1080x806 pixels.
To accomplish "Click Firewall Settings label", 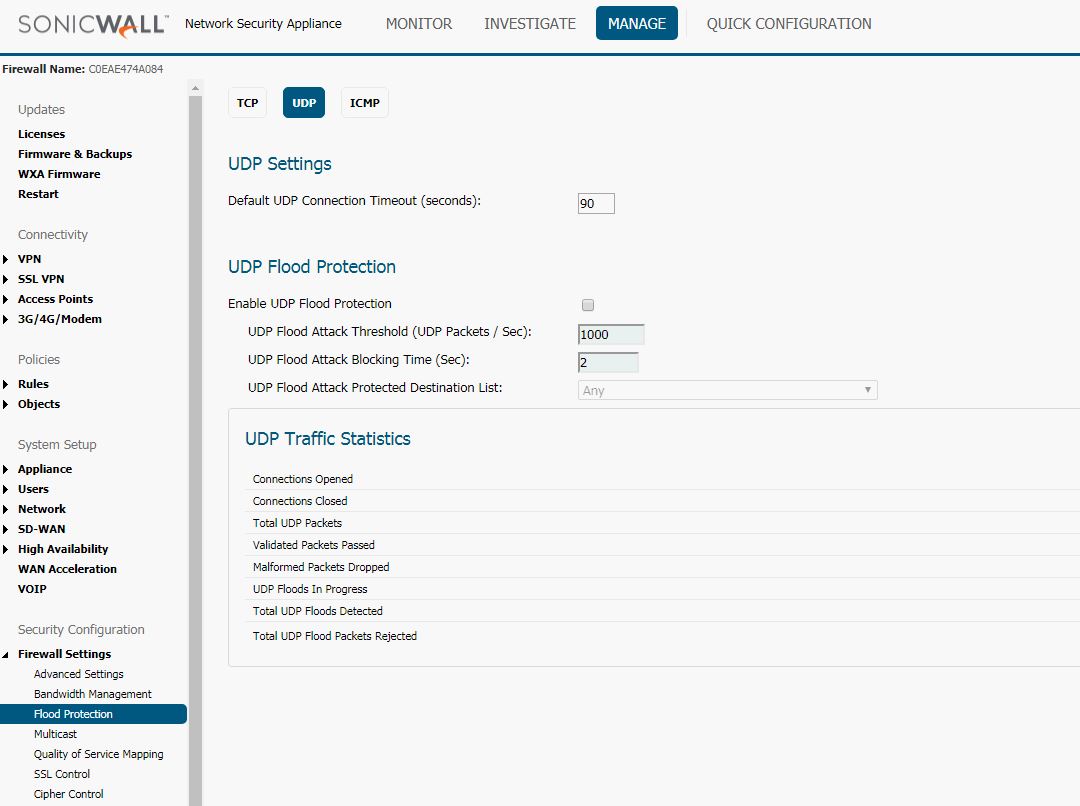I will (x=64, y=654).
